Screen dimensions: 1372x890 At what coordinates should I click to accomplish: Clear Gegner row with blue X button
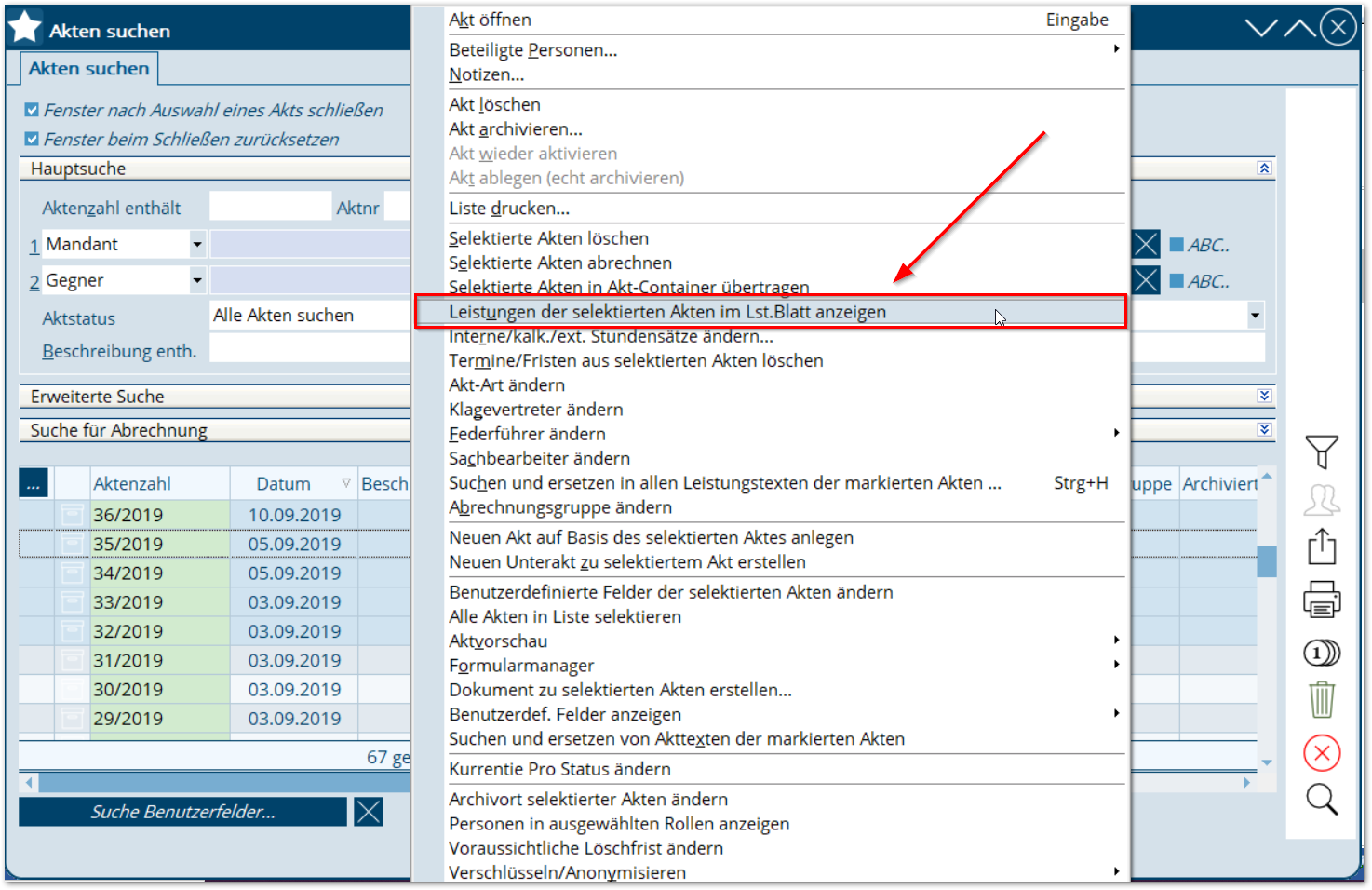pos(1146,280)
